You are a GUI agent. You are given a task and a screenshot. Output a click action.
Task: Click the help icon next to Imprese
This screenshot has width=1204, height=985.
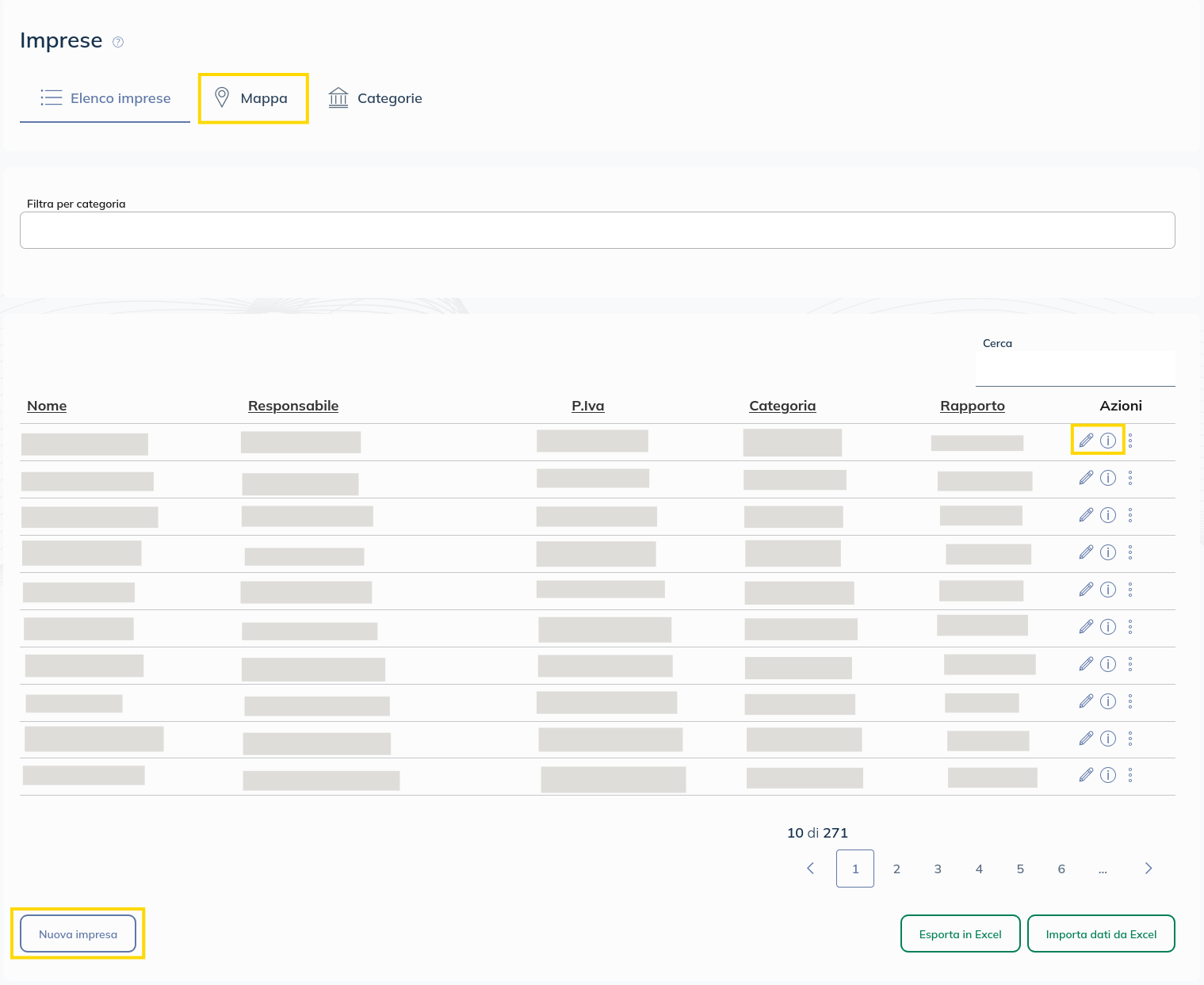[x=118, y=42]
